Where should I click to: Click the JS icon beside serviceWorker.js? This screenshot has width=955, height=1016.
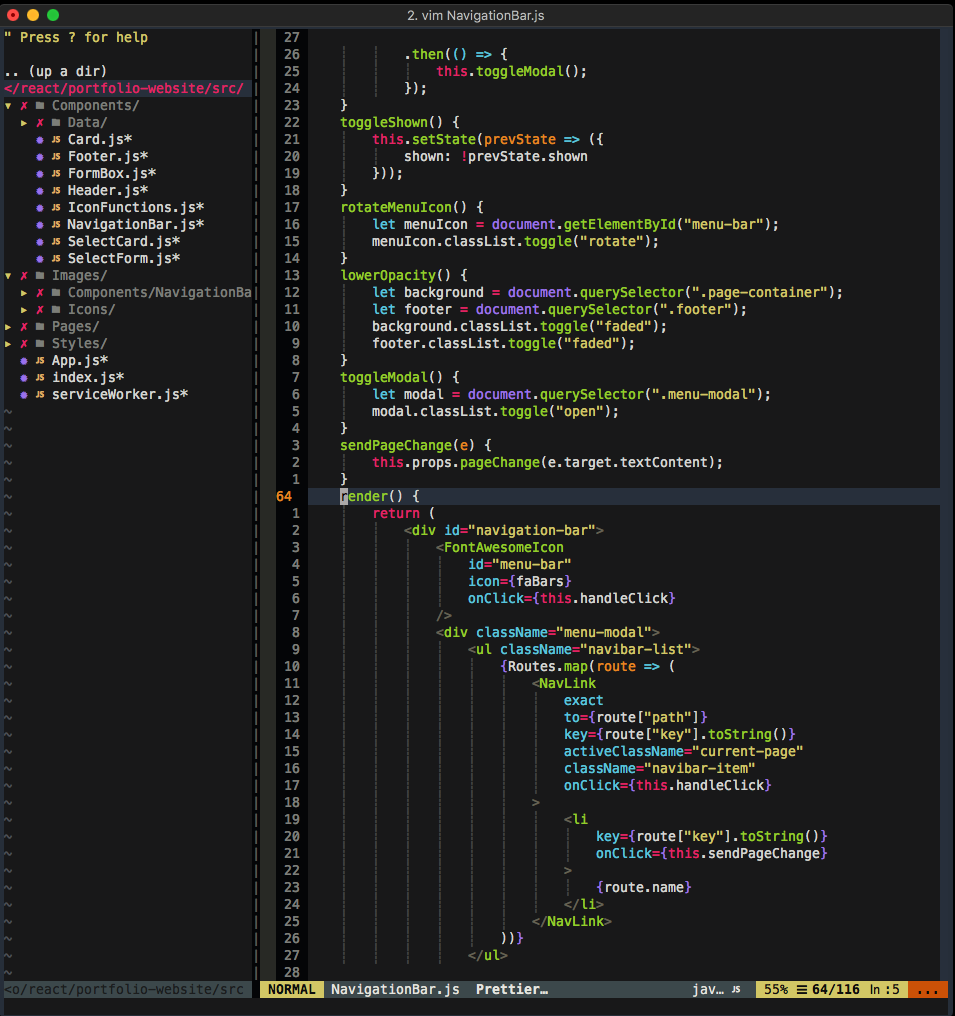[40, 395]
